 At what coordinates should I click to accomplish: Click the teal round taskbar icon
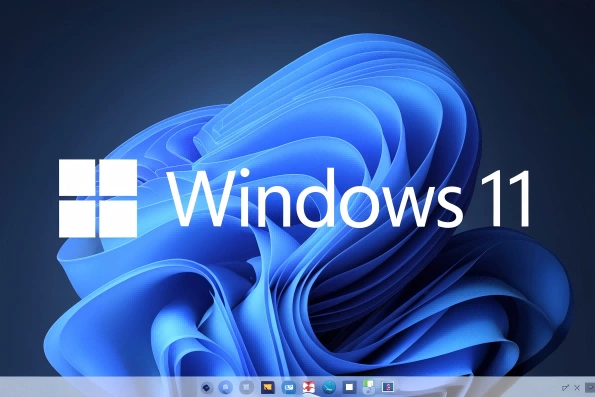click(329, 387)
